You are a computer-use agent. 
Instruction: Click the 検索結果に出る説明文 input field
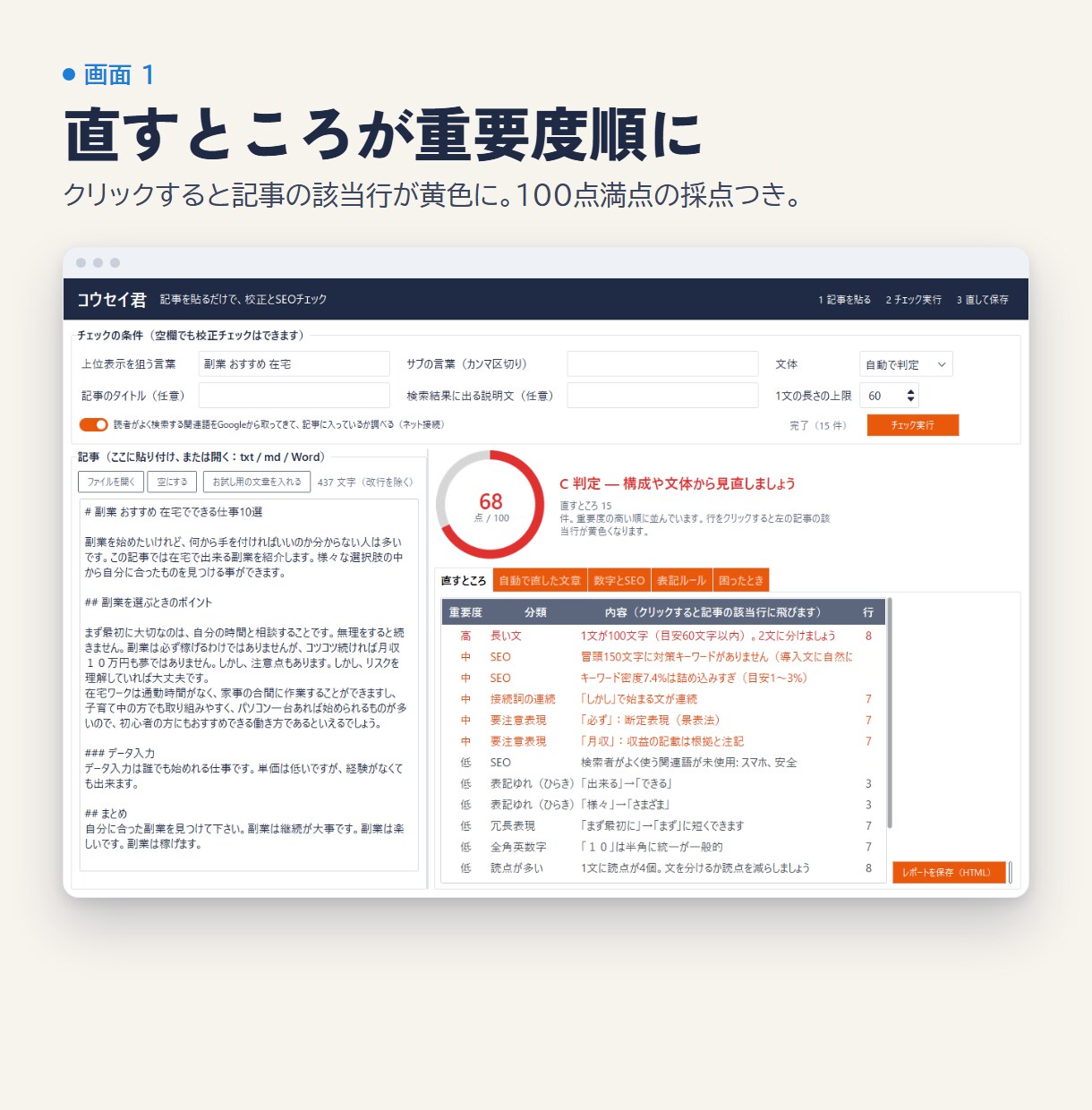click(662, 396)
